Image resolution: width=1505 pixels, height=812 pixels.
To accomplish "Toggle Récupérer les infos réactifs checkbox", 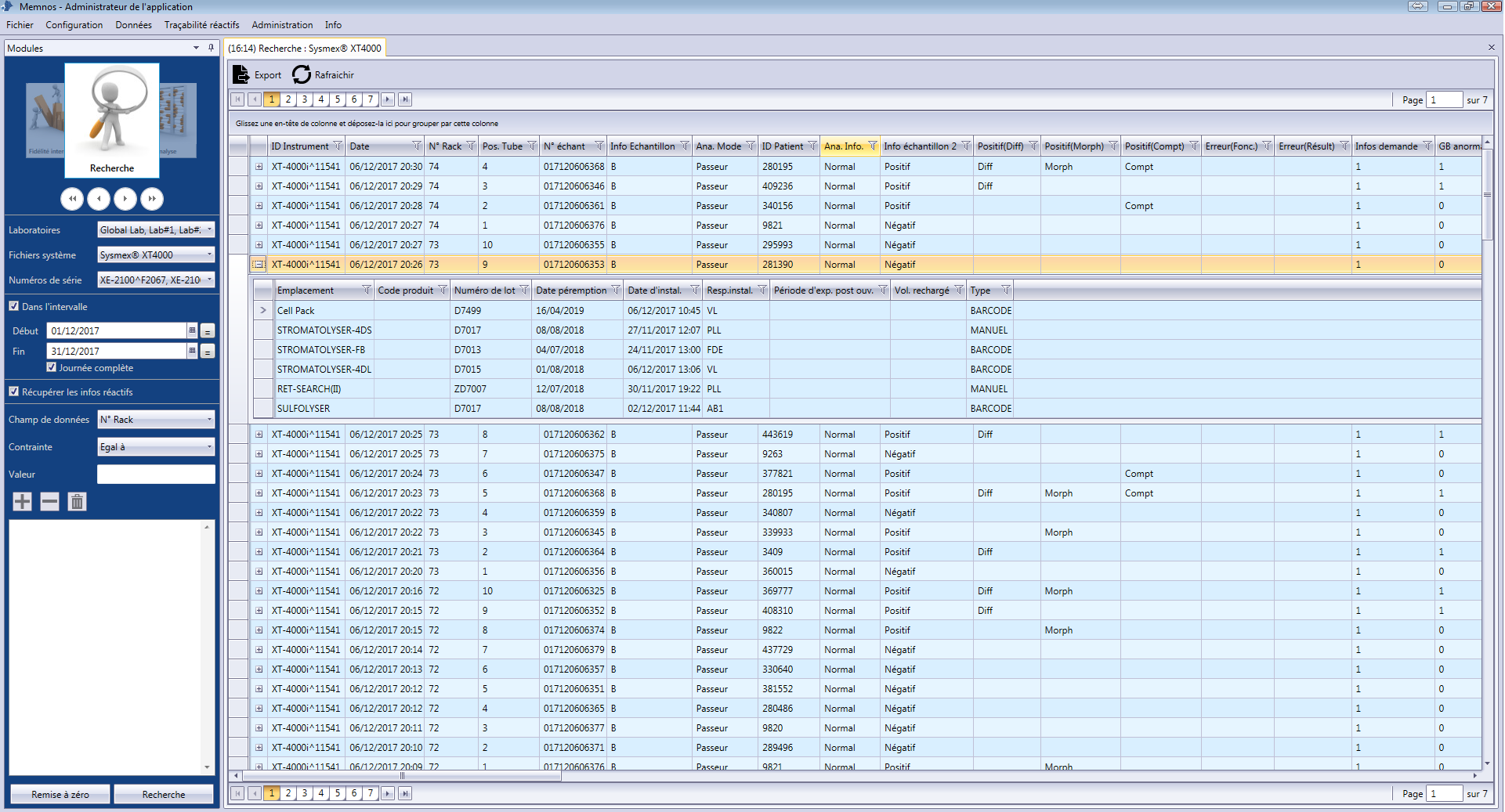I will pos(13,392).
